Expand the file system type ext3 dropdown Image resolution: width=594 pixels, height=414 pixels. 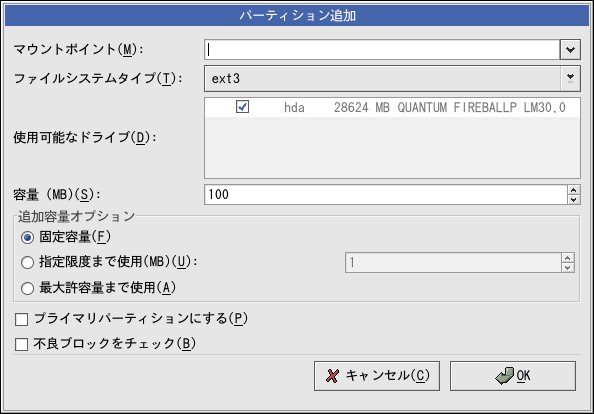pos(570,78)
